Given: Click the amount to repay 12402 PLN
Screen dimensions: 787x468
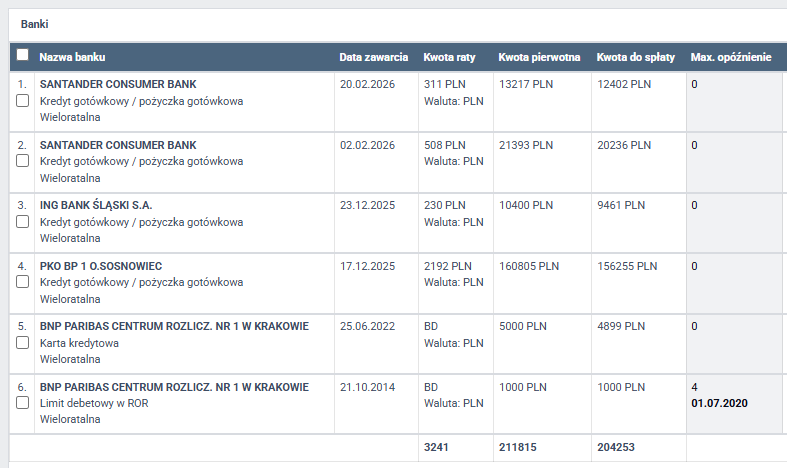Looking at the screenshot, I should 624,84.
